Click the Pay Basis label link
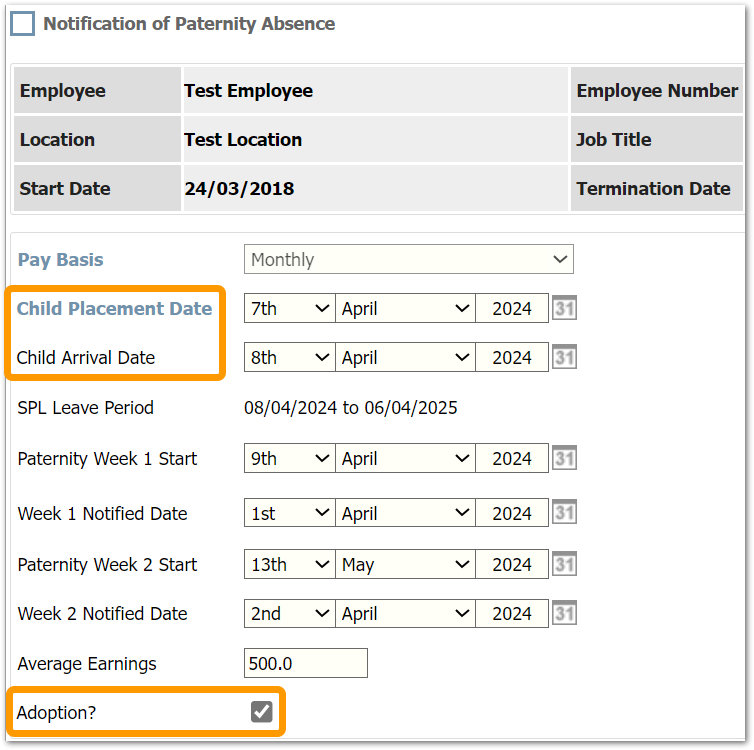The image size is (754, 750). point(60,260)
